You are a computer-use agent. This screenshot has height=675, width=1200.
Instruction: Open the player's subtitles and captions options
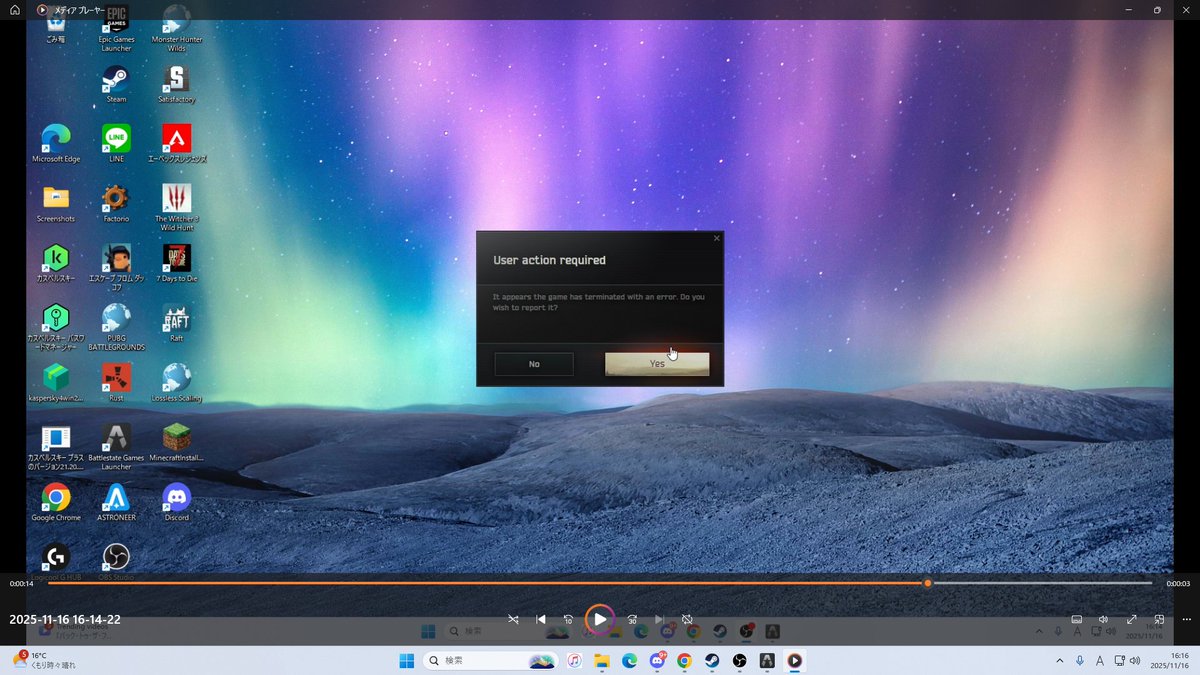1077,619
